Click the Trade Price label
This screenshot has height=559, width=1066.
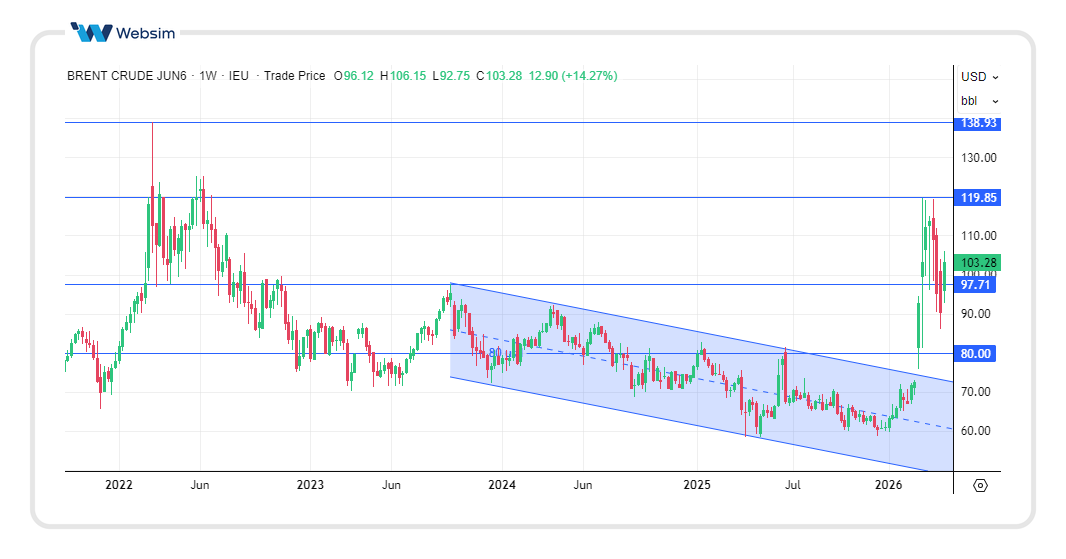pos(294,76)
